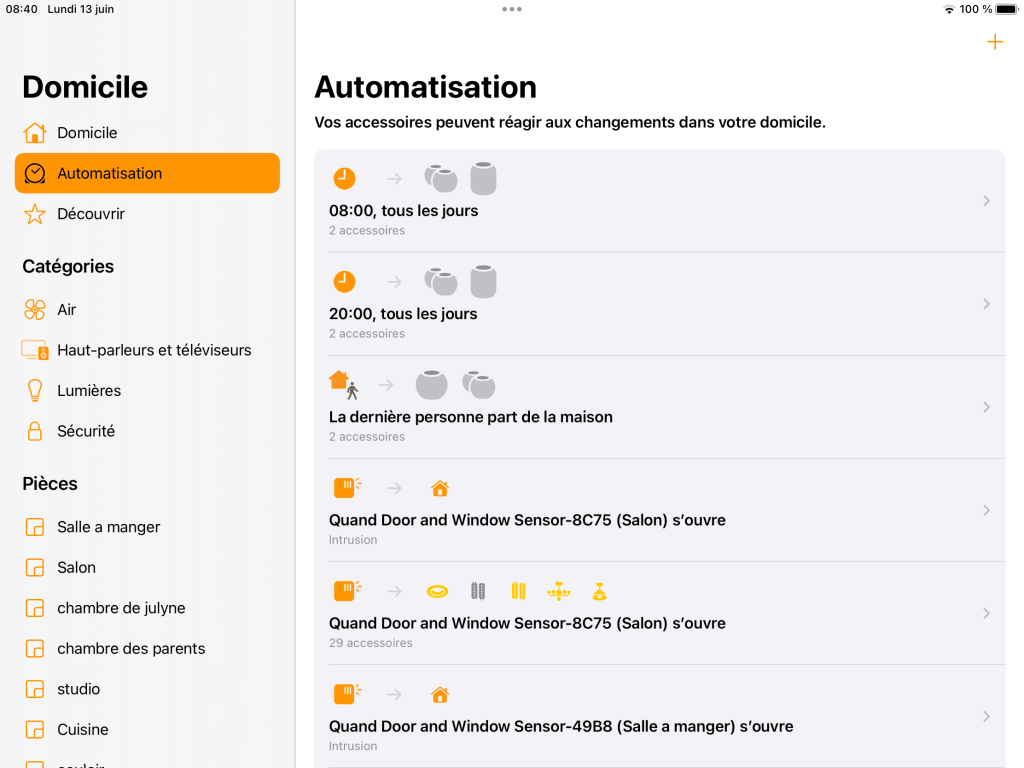Select chambre des parents room
The height and width of the screenshot is (768, 1024).
pyautogui.click(x=131, y=649)
